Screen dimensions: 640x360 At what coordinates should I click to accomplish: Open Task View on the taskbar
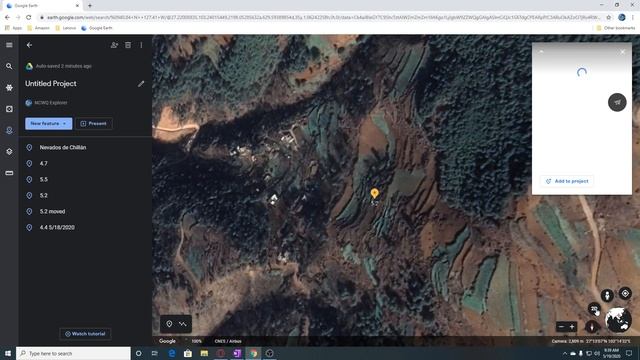pyautogui.click(x=155, y=353)
